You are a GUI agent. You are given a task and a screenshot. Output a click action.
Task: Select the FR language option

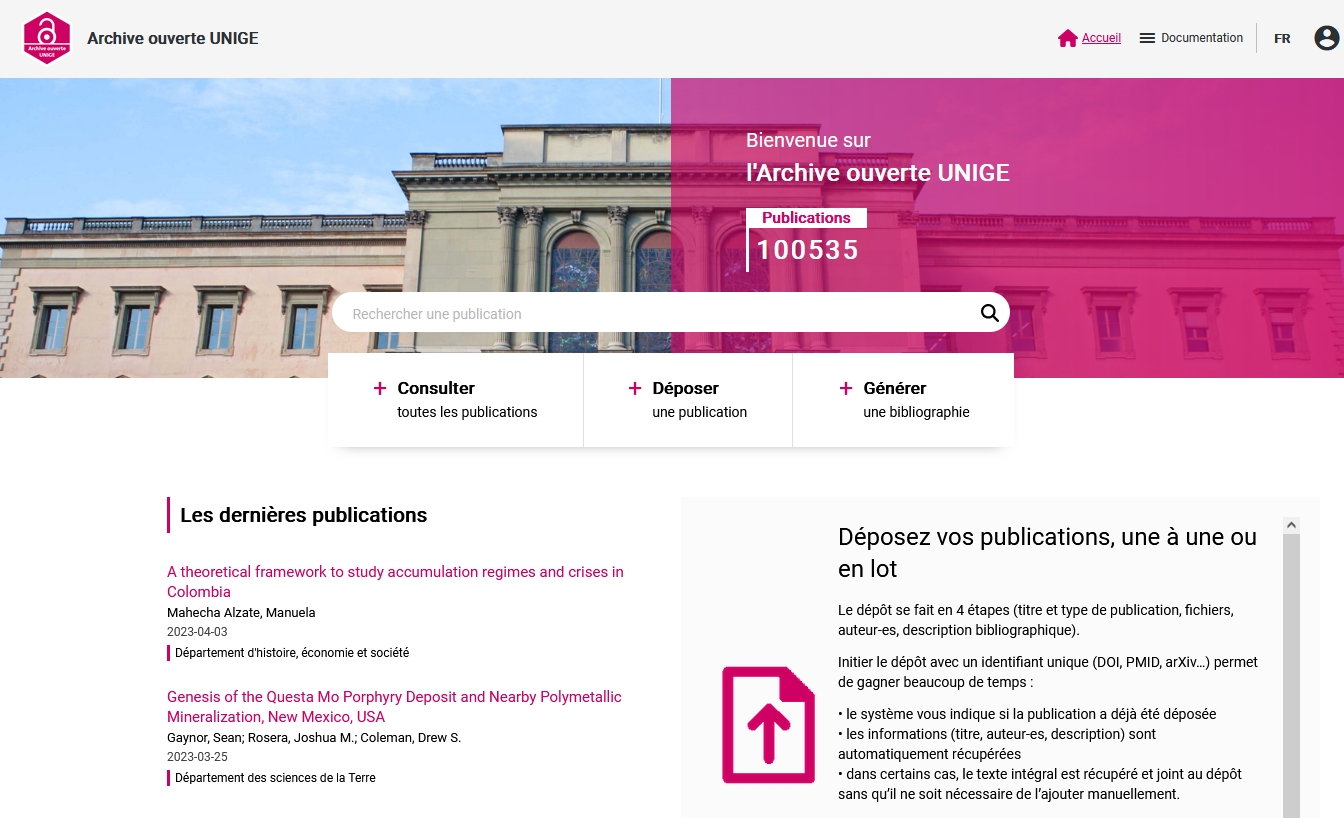point(1282,38)
